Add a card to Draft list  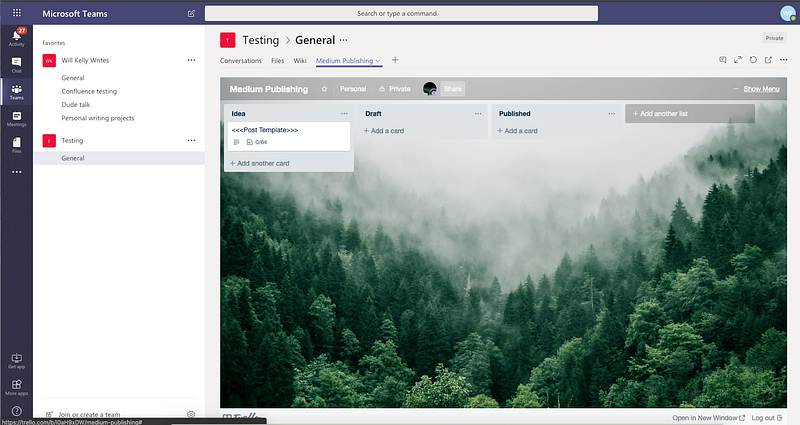(384, 131)
